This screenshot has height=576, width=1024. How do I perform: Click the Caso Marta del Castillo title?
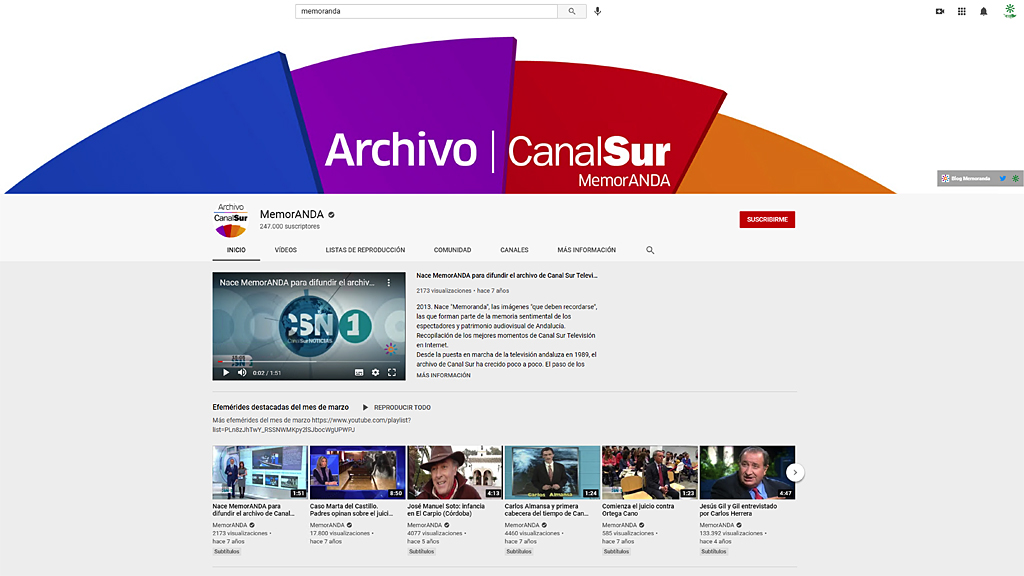351,510
